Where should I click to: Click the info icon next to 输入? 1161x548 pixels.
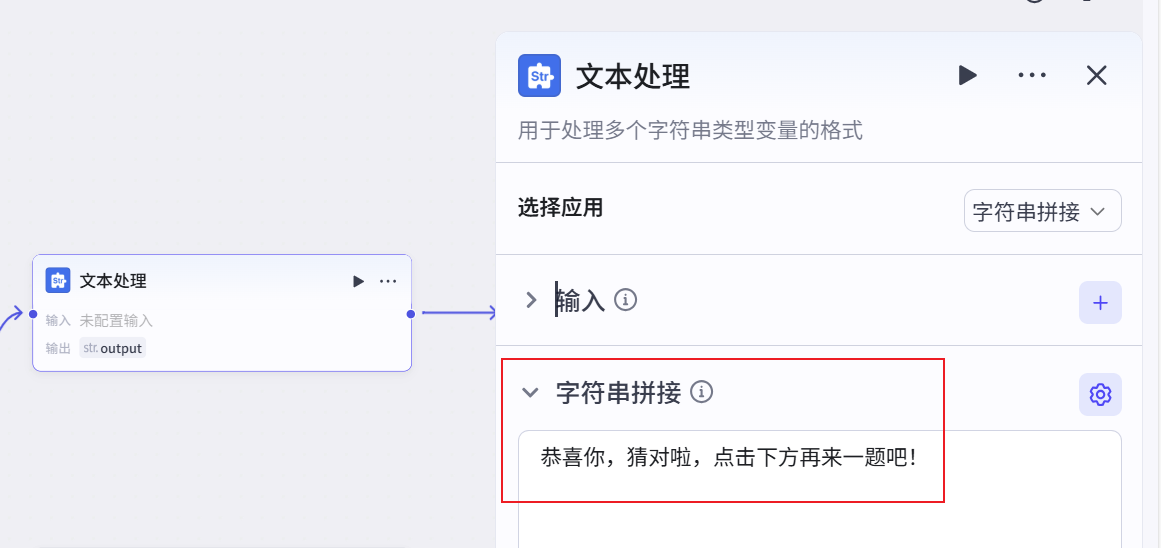tap(626, 300)
